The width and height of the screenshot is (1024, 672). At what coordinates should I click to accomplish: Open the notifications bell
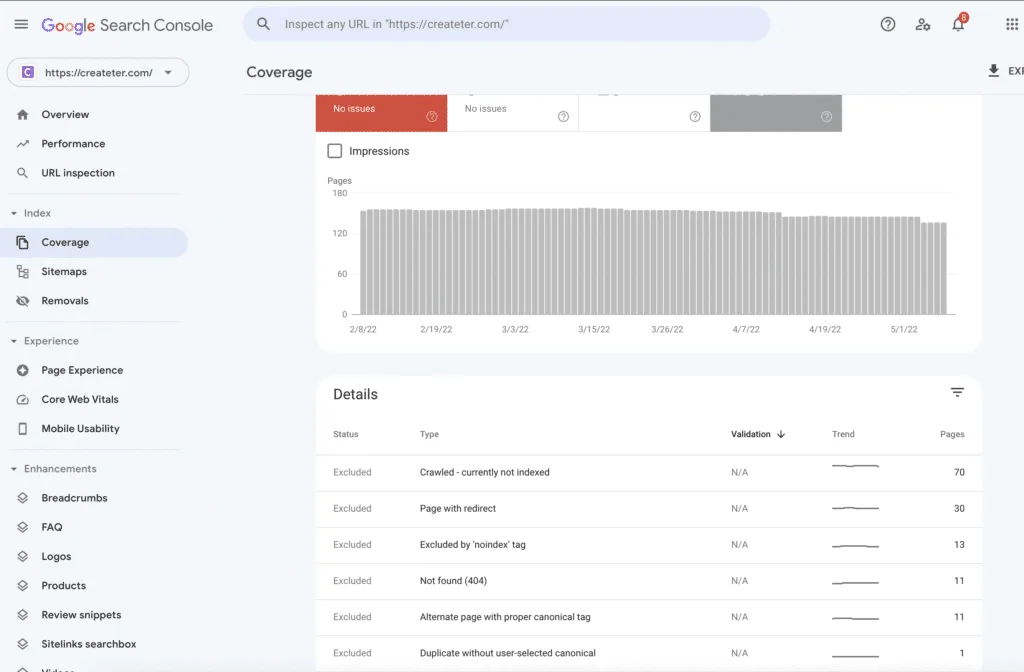(958, 24)
